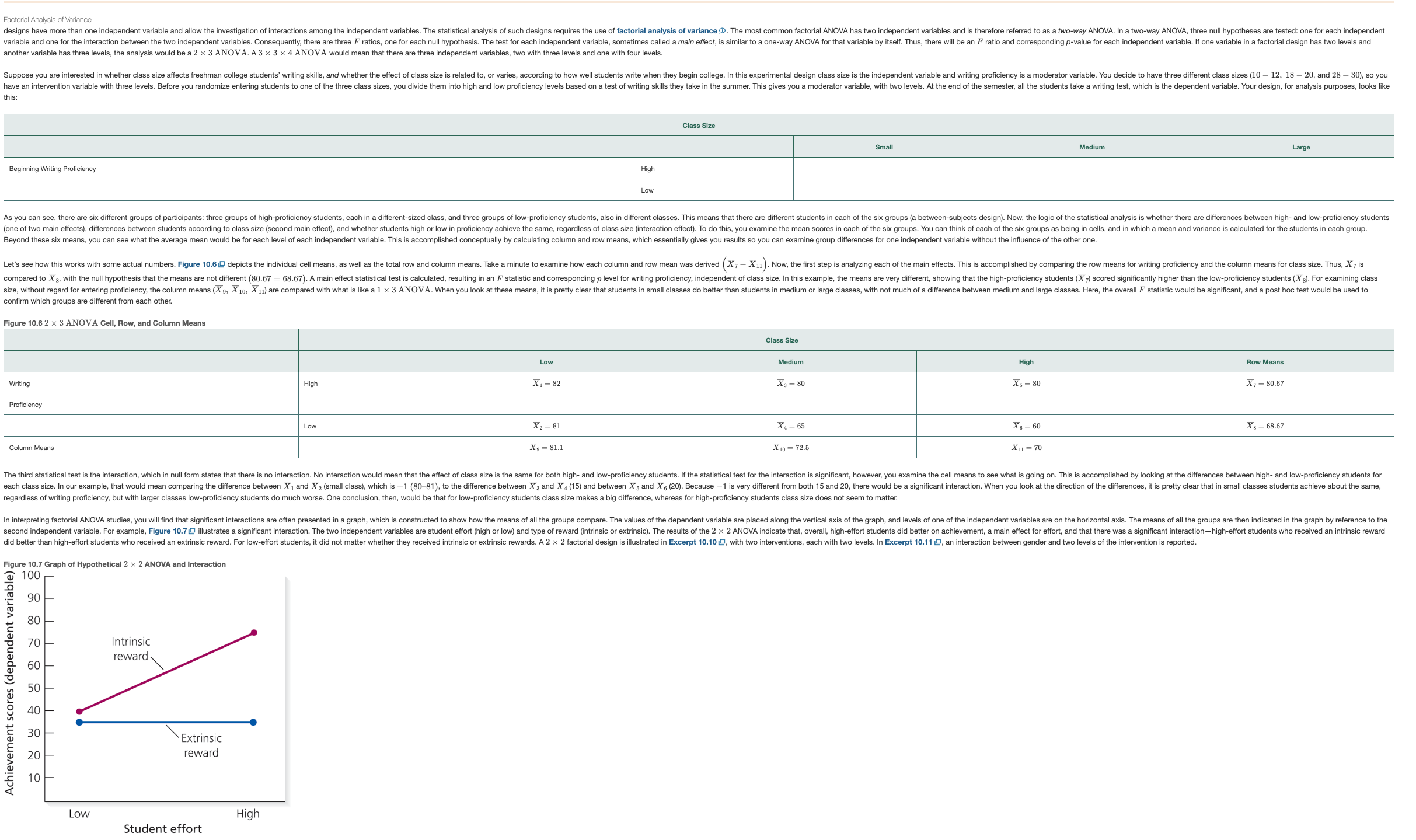This screenshot has height=840, width=1416.
Task: Click the 'Medium' column header in the first table
Action: (1091, 147)
